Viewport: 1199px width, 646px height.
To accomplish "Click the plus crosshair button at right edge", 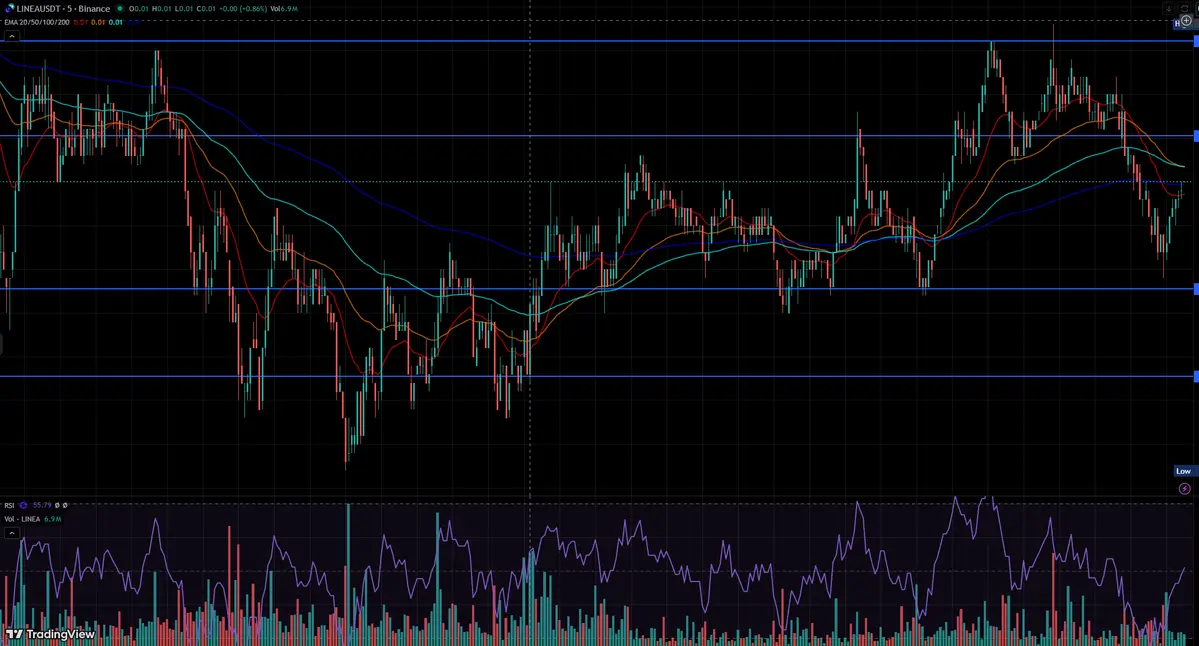I will click(x=1186, y=21).
